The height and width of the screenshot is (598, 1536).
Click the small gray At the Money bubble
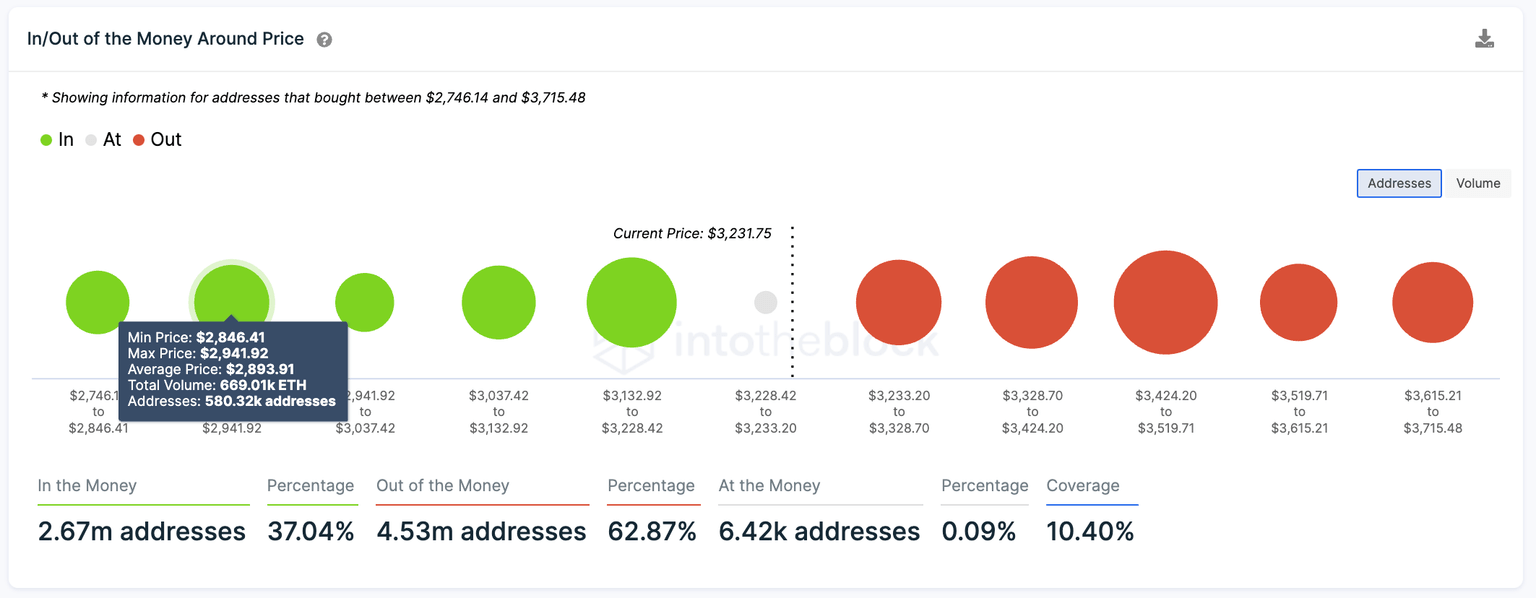pos(765,302)
